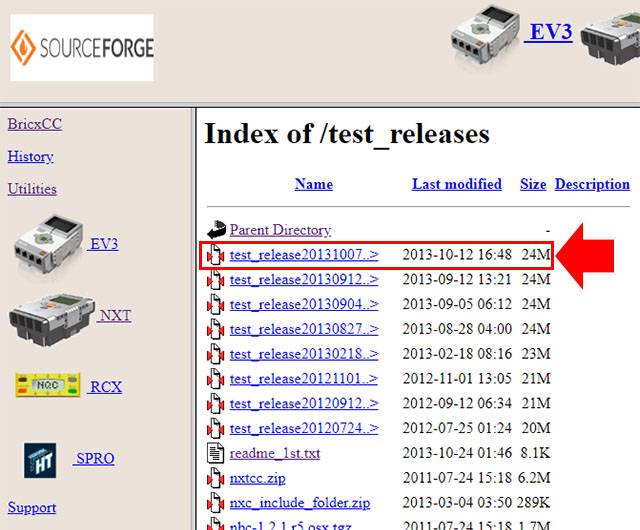Click the readme_1st.txt document icon
Image resolution: width=640 pixels, height=530 pixels.
click(x=216, y=453)
